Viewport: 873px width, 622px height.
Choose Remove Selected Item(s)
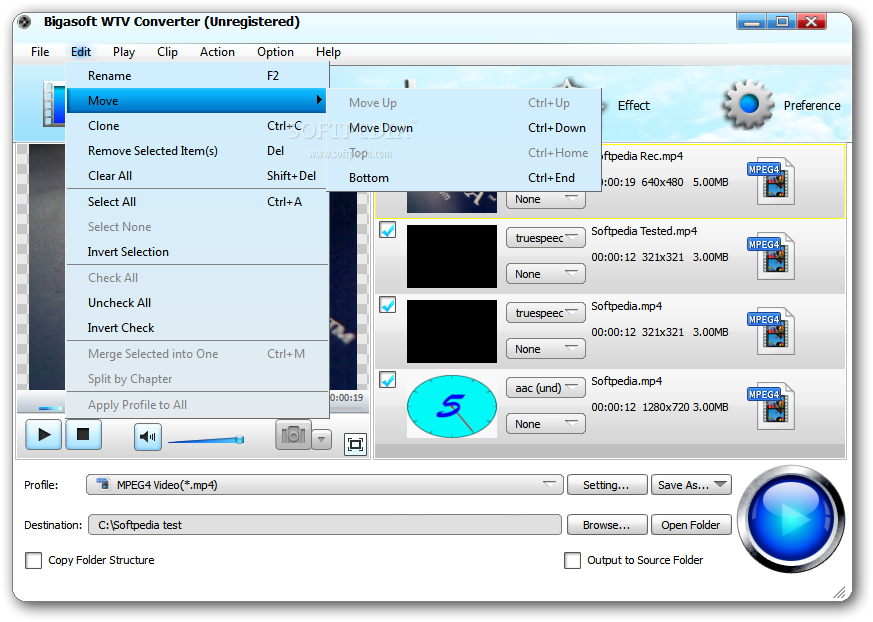pos(197,151)
